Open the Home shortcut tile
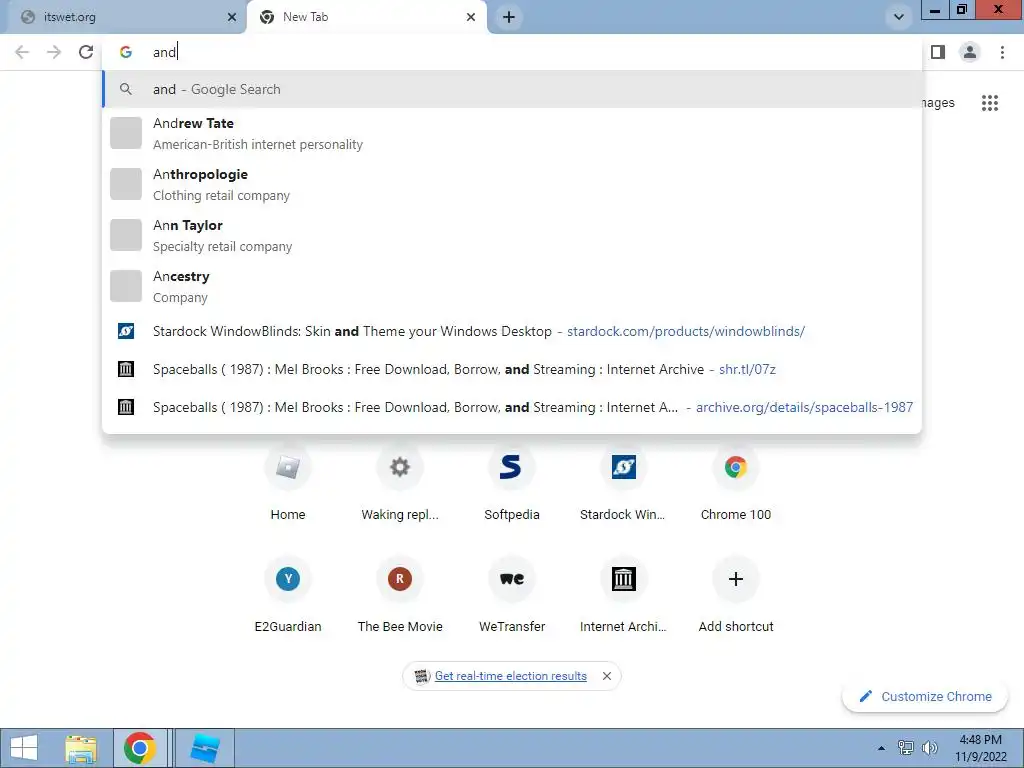Image resolution: width=1024 pixels, height=768 pixels. (288, 484)
